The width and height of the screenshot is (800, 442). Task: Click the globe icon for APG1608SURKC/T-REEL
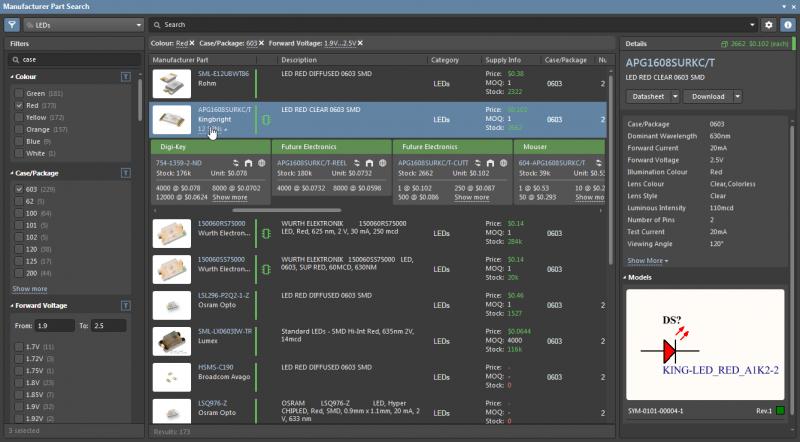tap(383, 163)
